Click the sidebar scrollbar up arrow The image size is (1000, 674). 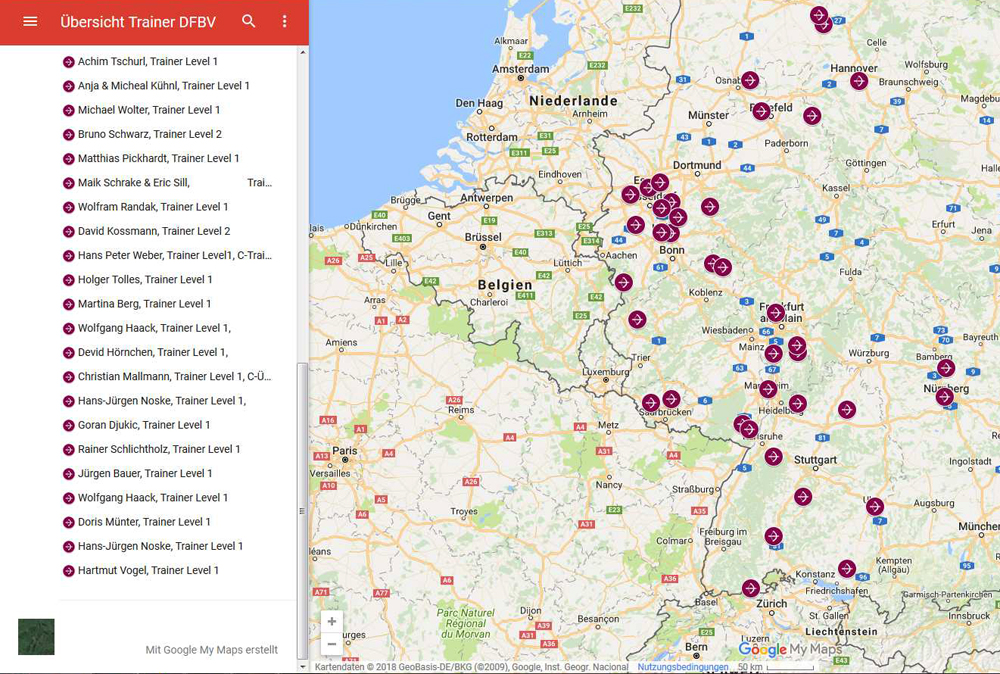coord(303,51)
